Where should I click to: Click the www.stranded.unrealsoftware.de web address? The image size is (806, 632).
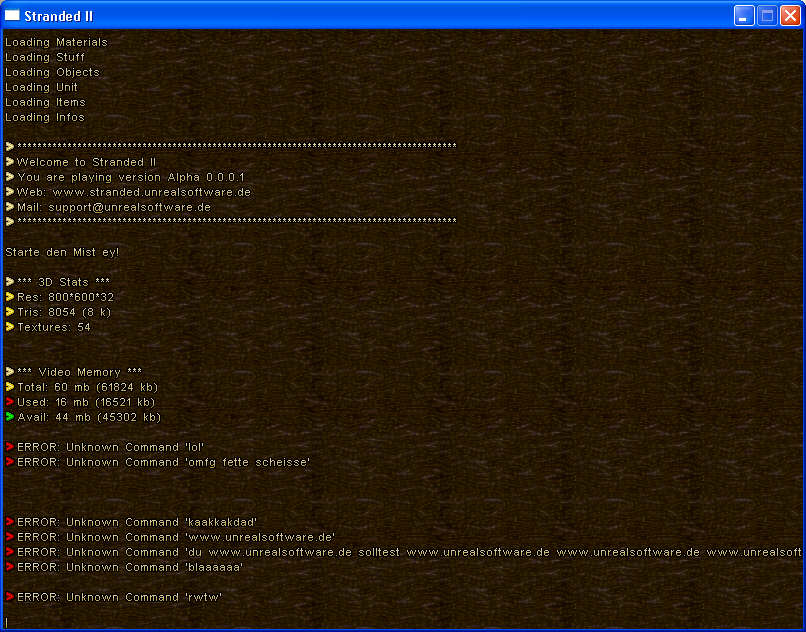tap(151, 192)
